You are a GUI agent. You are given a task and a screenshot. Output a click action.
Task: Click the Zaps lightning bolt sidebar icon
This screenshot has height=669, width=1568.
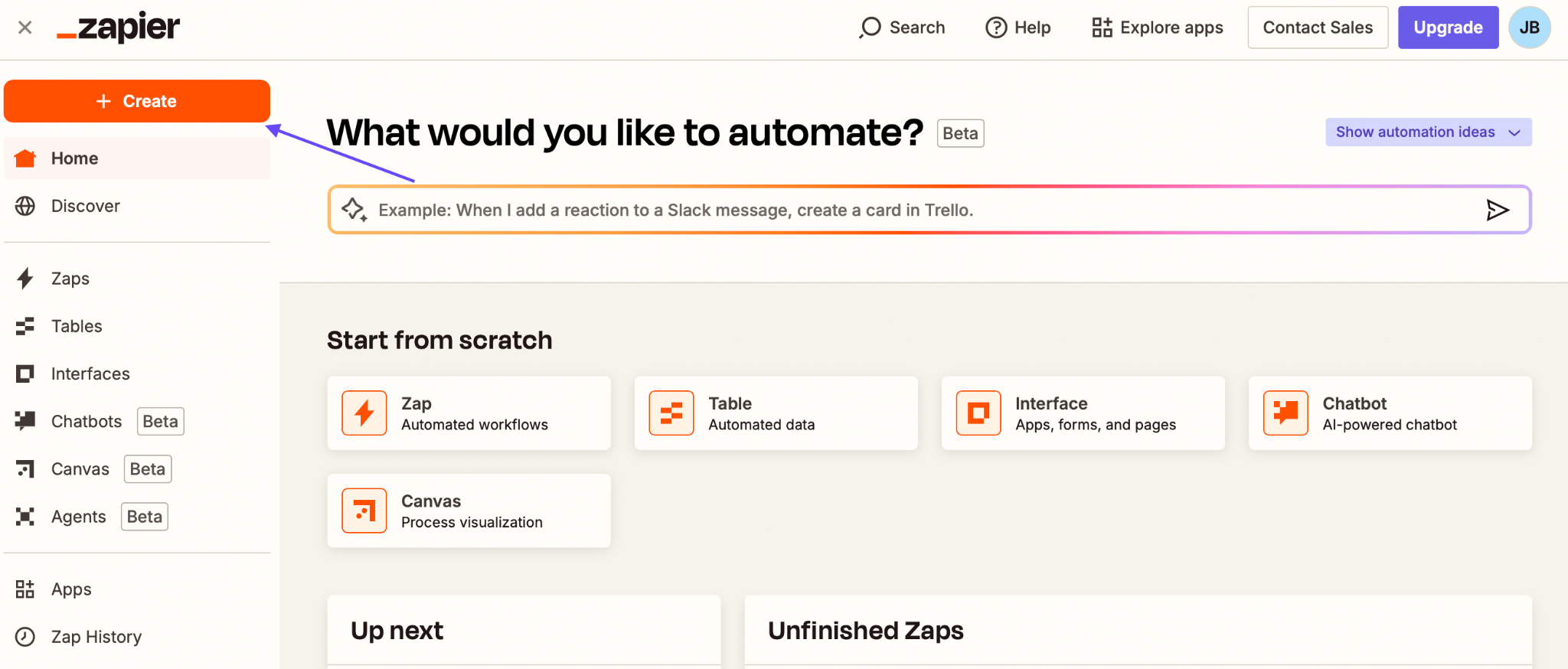(x=25, y=279)
